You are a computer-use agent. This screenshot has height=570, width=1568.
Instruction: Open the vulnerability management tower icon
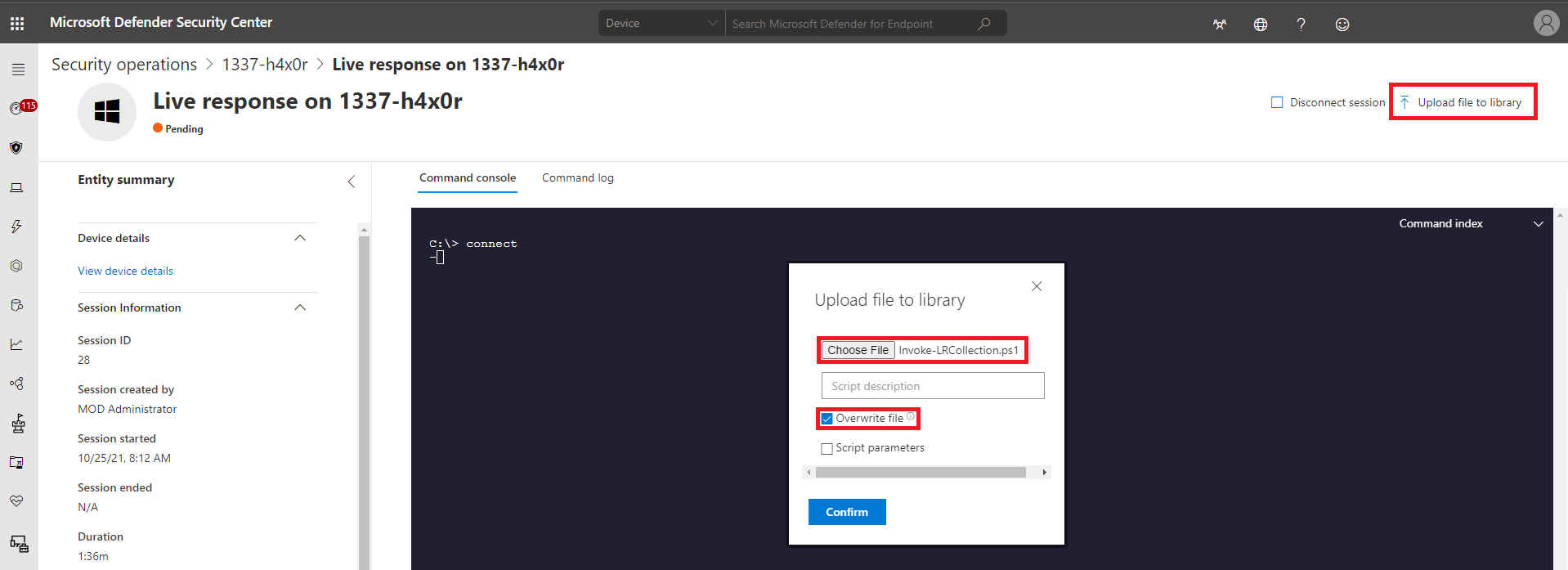18,423
